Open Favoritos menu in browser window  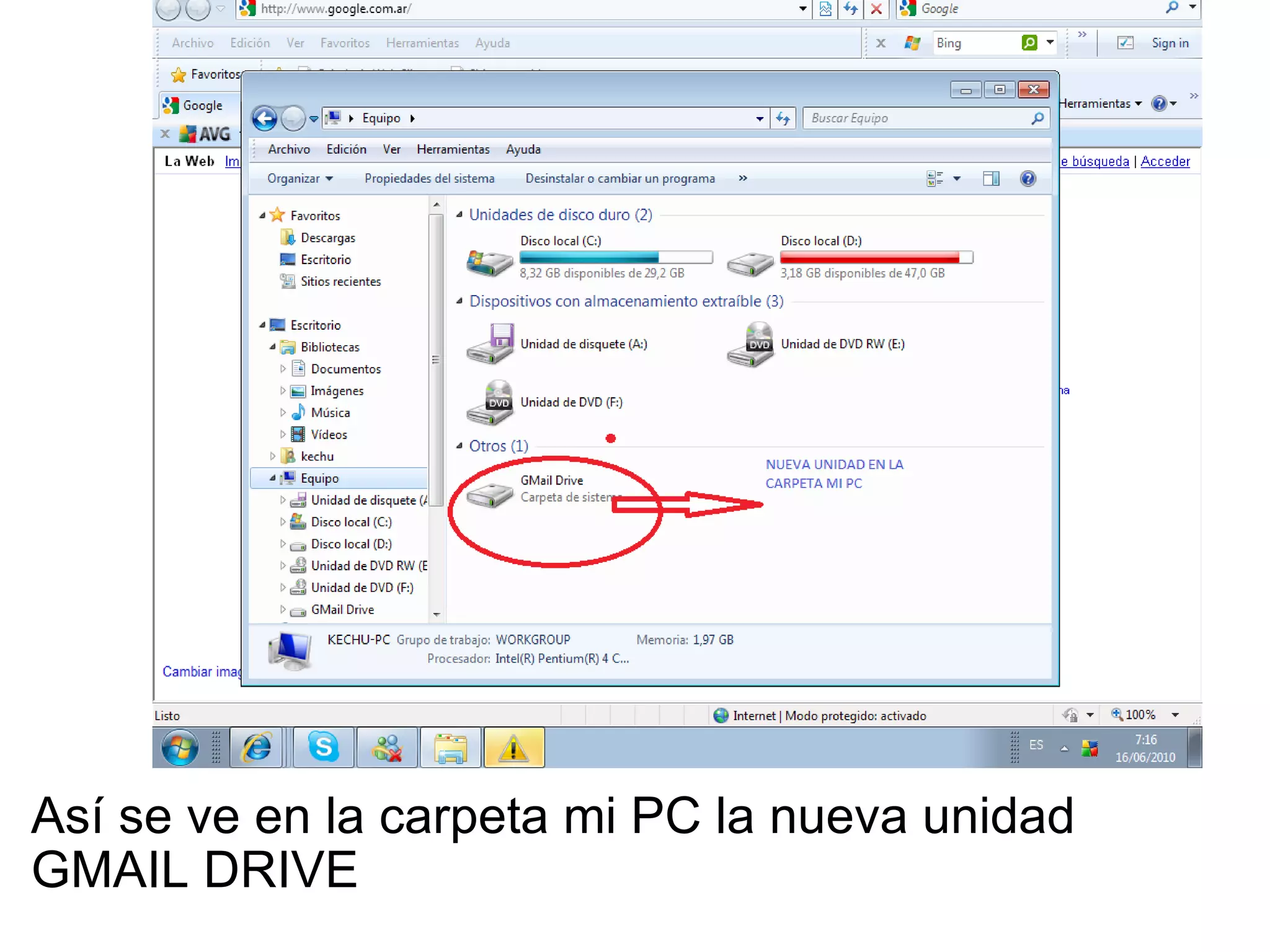[x=345, y=43]
